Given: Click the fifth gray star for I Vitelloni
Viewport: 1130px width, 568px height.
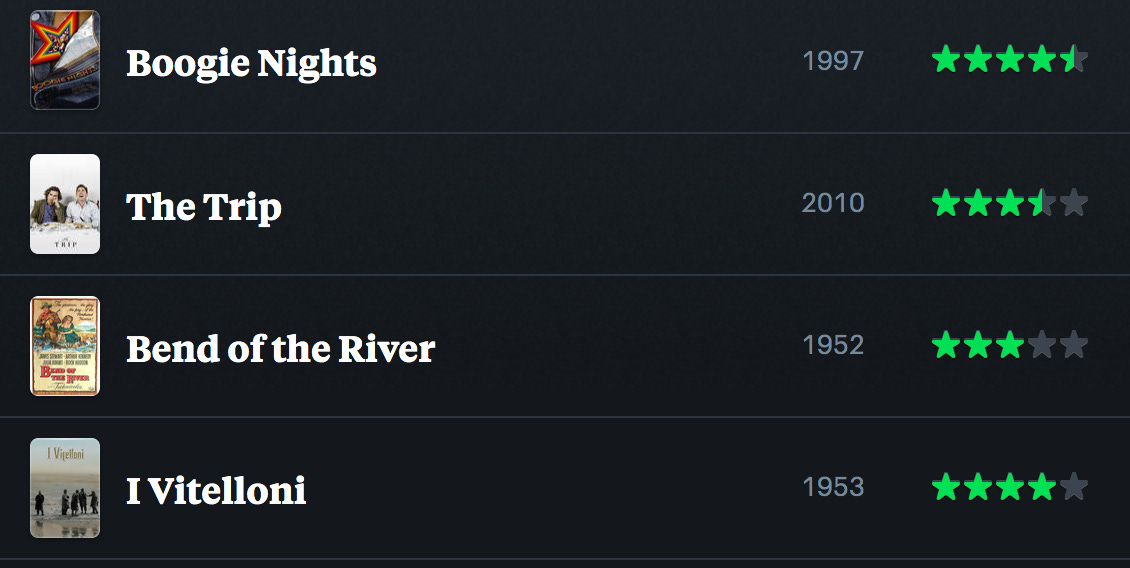Looking at the screenshot, I should click(x=1074, y=487).
